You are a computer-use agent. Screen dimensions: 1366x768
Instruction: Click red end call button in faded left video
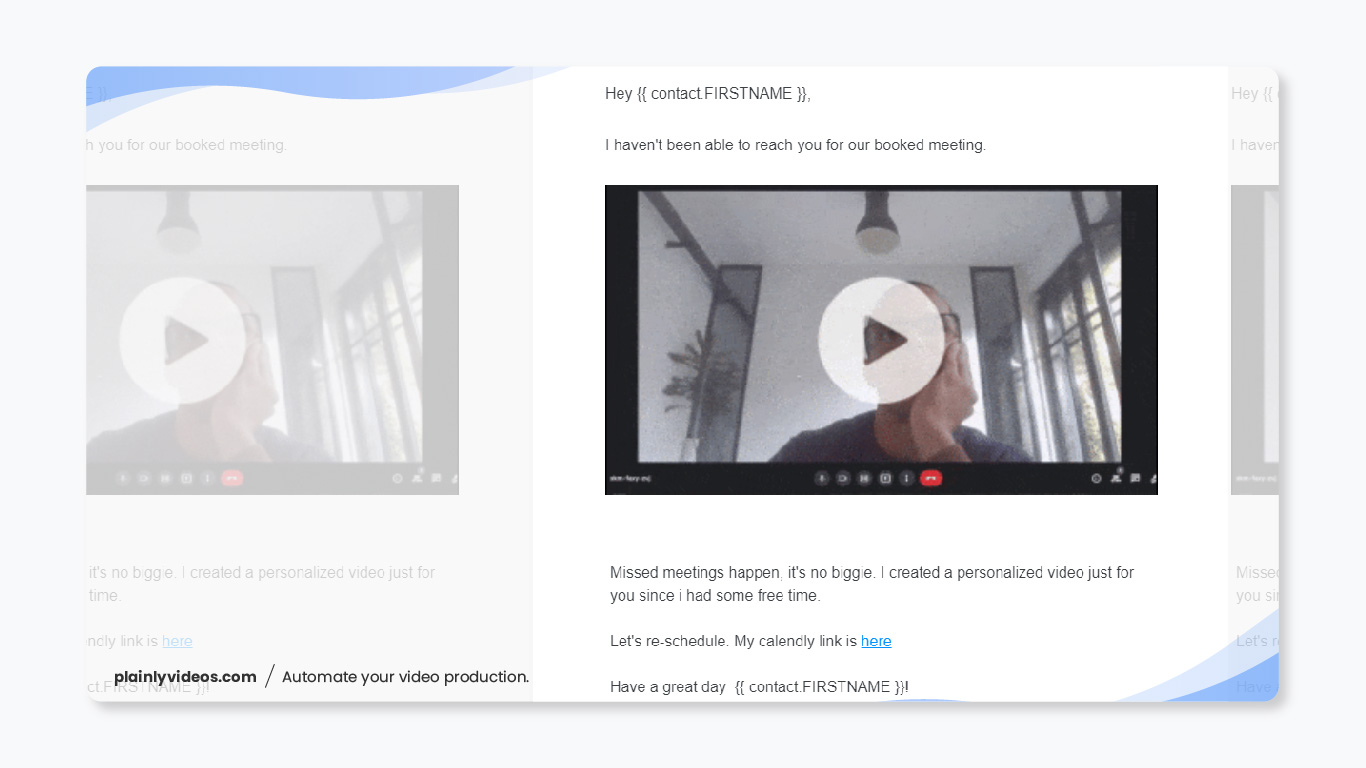pyautogui.click(x=232, y=478)
